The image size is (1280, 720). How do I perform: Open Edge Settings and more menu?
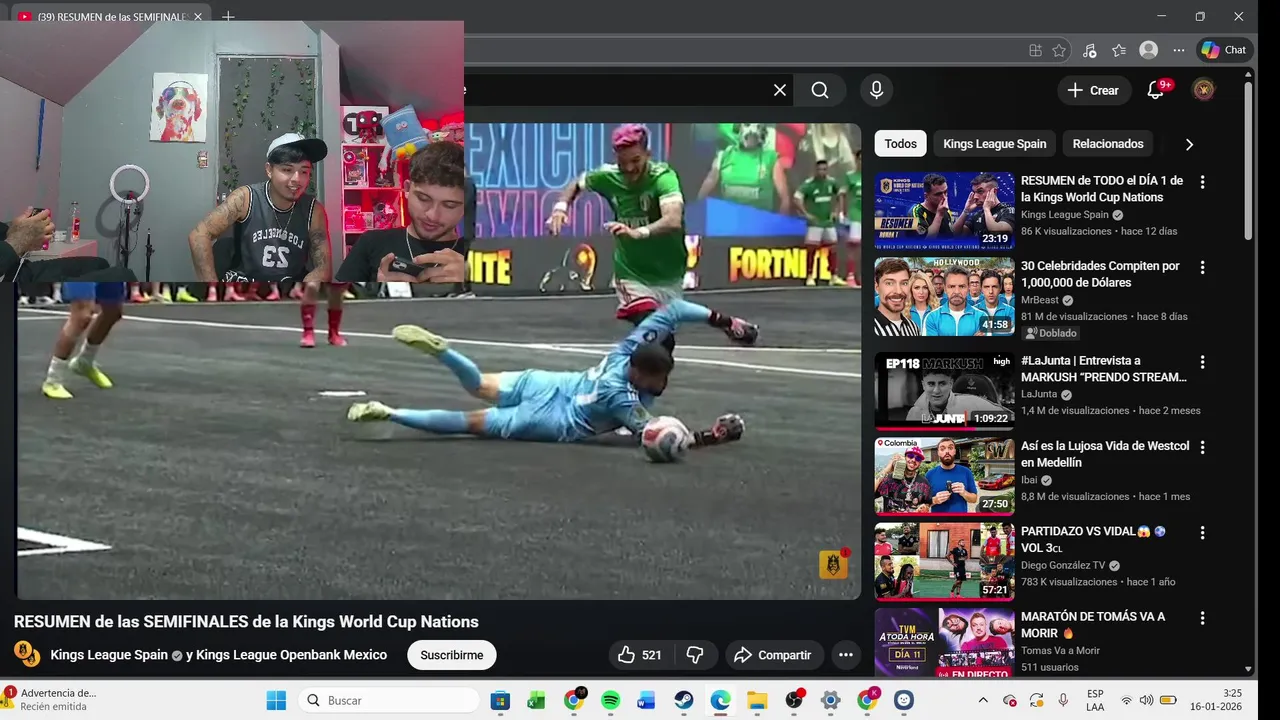(1179, 50)
